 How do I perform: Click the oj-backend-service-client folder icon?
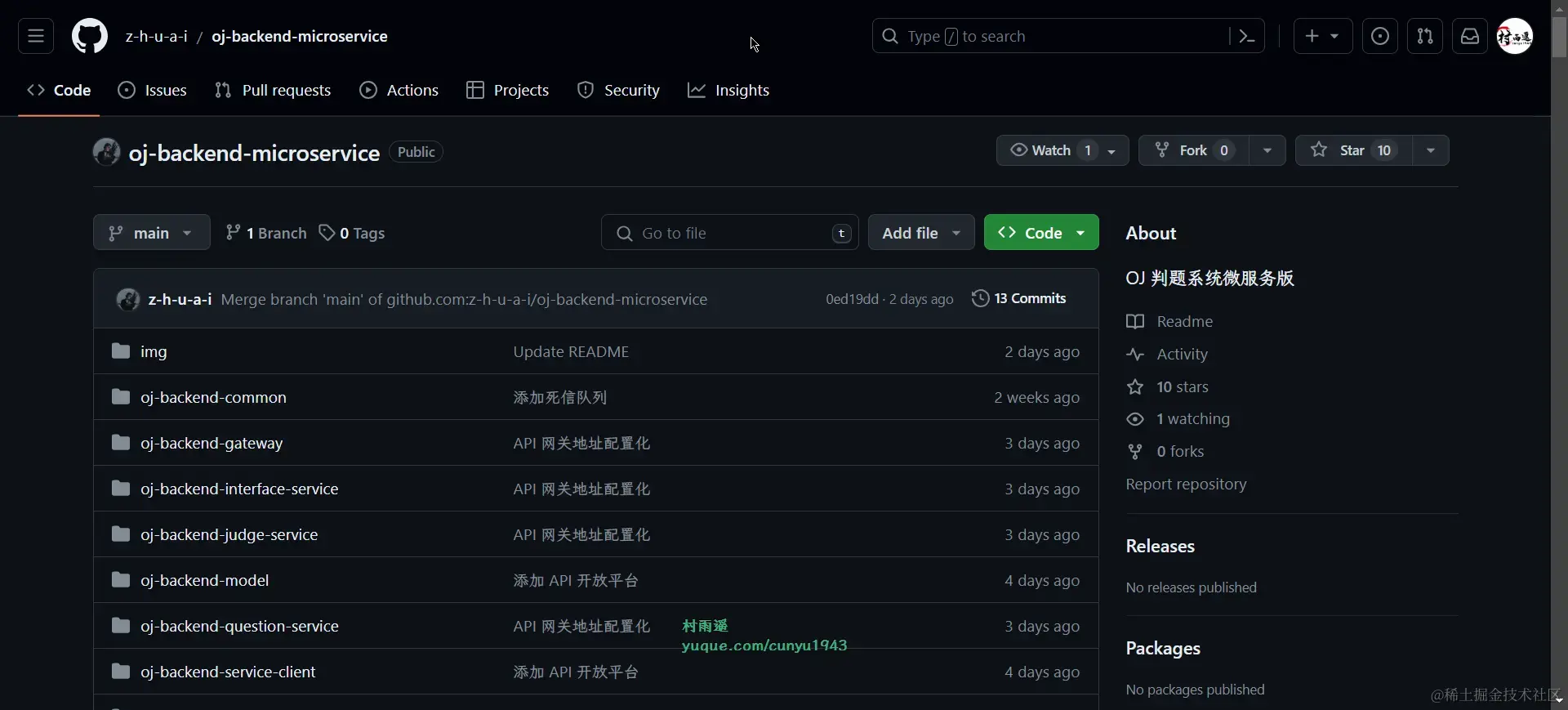pyautogui.click(x=121, y=672)
